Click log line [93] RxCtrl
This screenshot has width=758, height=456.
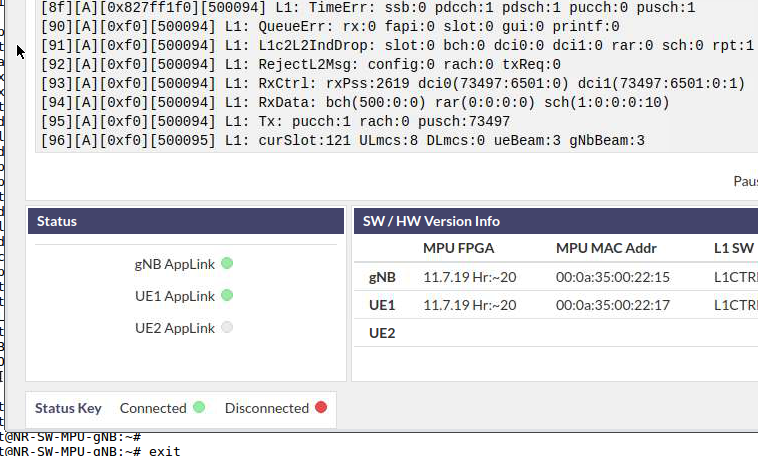[393, 83]
